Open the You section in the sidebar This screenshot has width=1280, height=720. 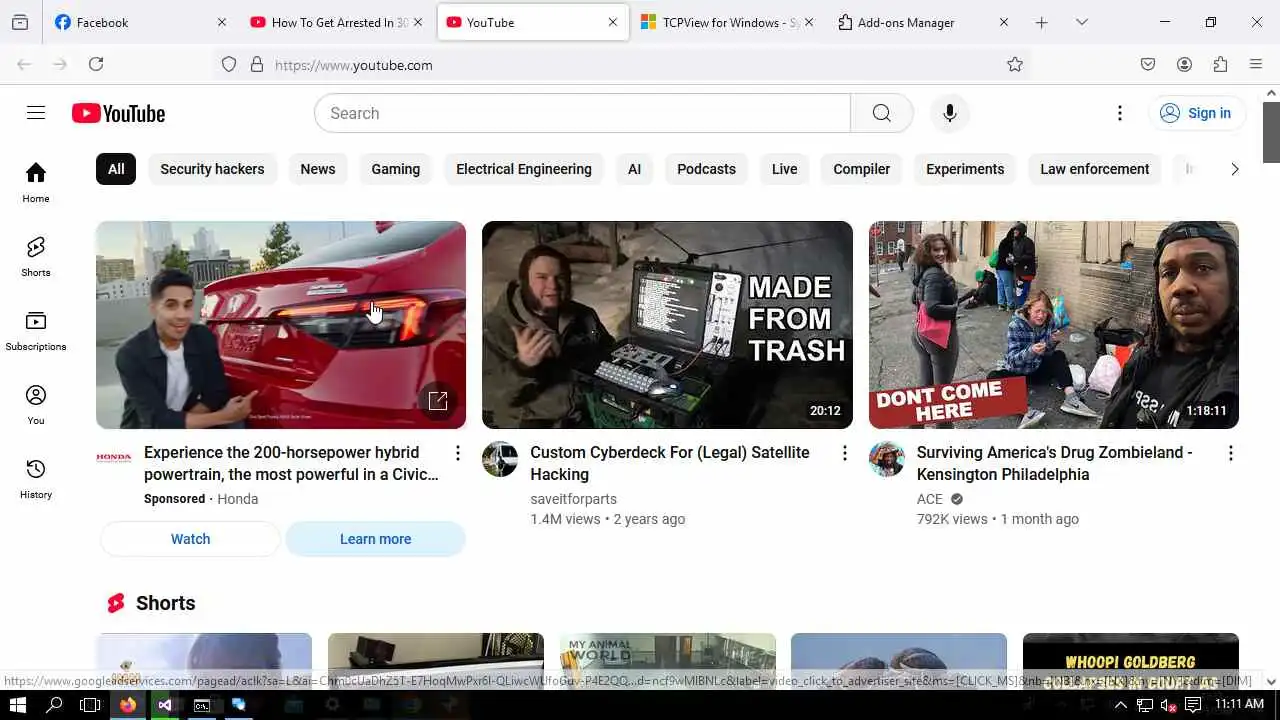pos(36,404)
